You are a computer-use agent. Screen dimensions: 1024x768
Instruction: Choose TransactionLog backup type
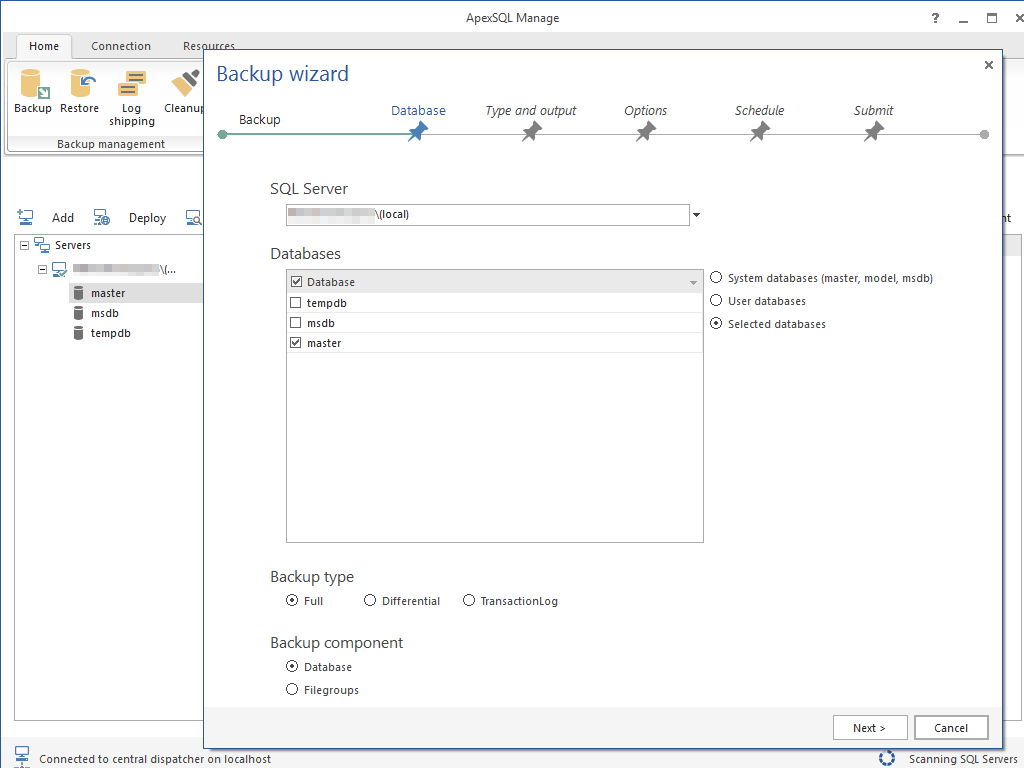(x=469, y=600)
